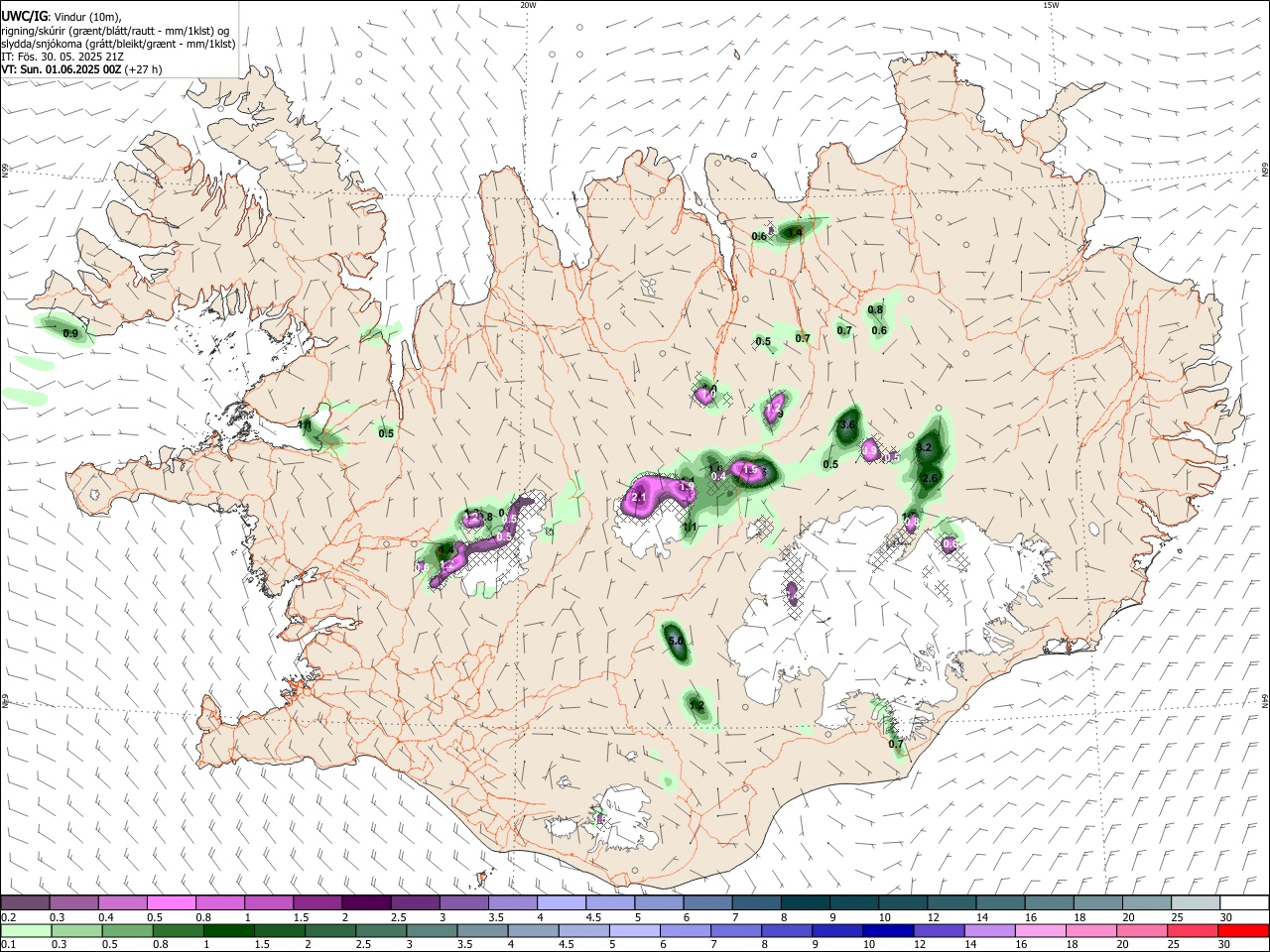Image resolution: width=1270 pixels, height=952 pixels.
Task: Click the '2.6' precipitation value on the map
Action: point(930,478)
